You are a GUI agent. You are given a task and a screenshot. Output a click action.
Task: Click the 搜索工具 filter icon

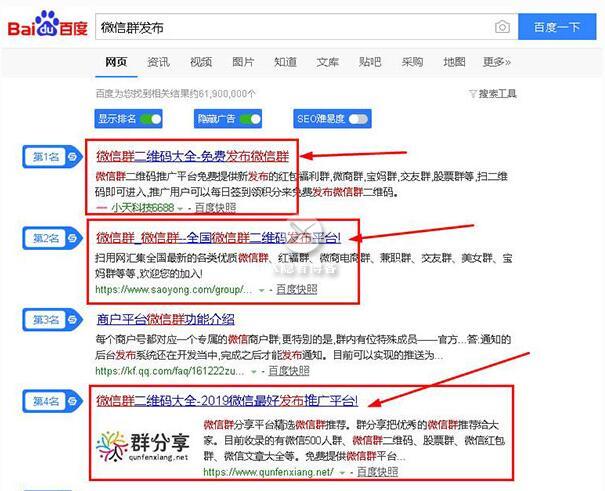click(473, 94)
